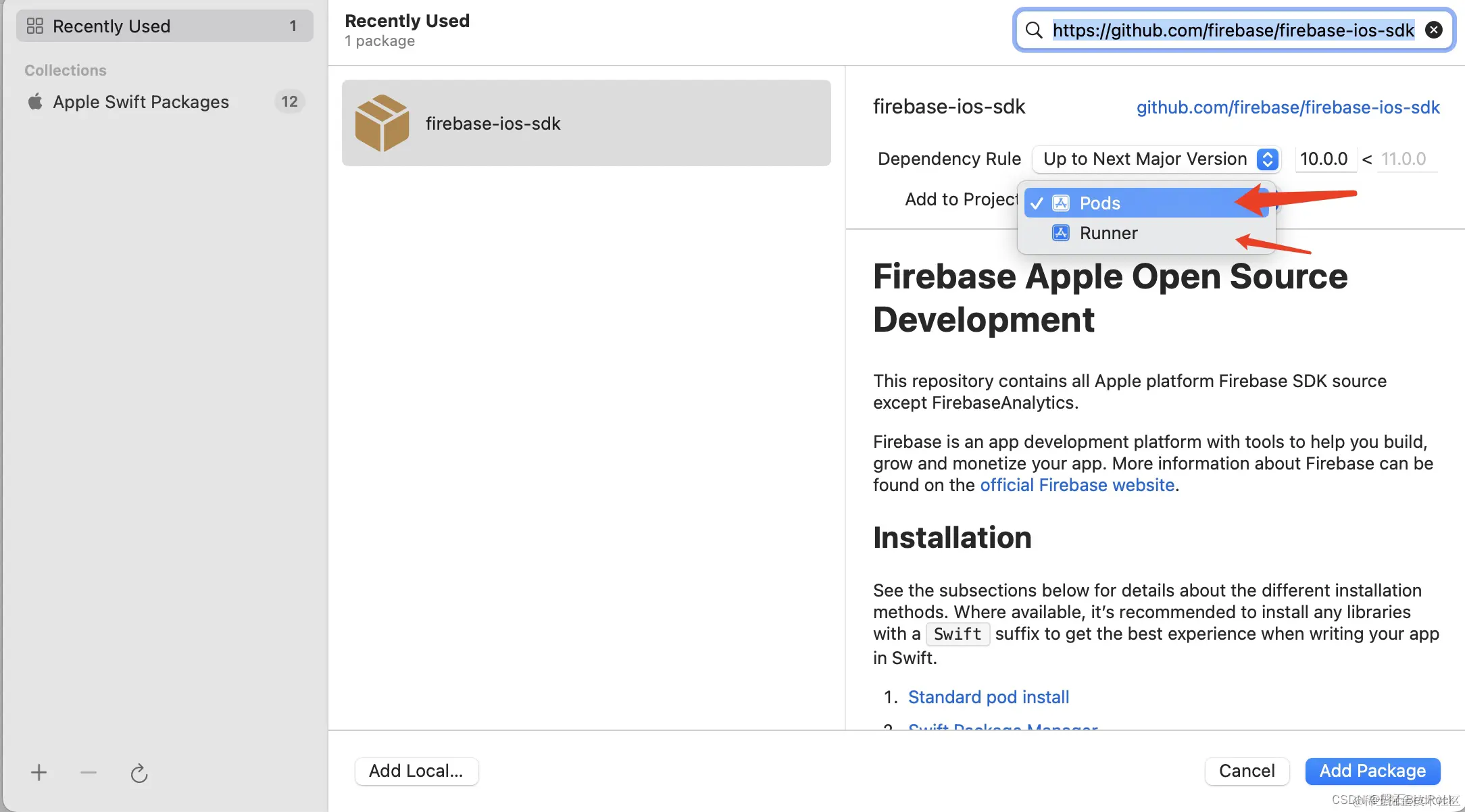Screen dimensions: 1465x812
Task: Select Apple Swift Packages collection
Action: click(141, 102)
